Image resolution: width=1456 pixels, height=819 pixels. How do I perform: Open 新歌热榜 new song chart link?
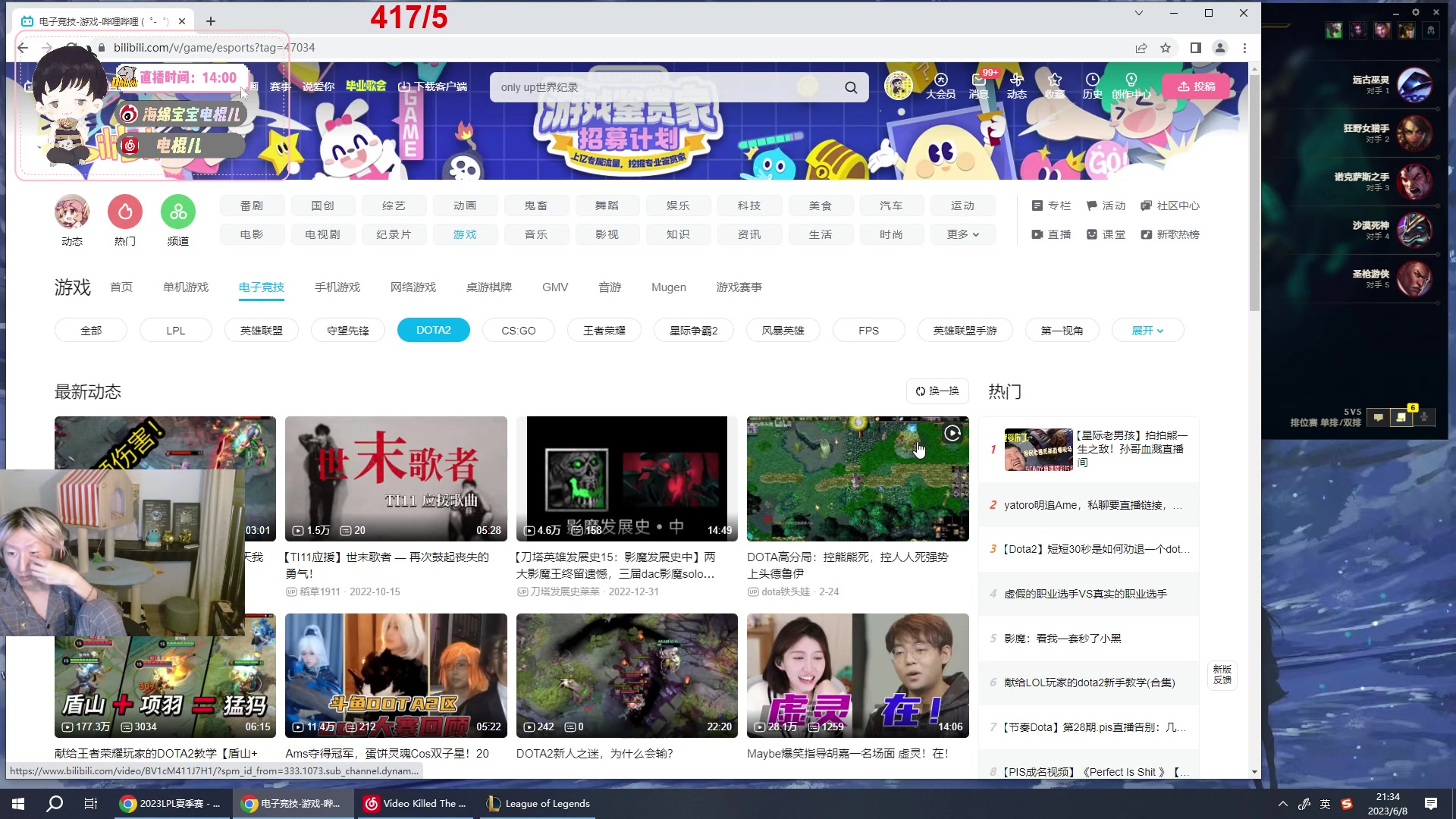(1170, 234)
